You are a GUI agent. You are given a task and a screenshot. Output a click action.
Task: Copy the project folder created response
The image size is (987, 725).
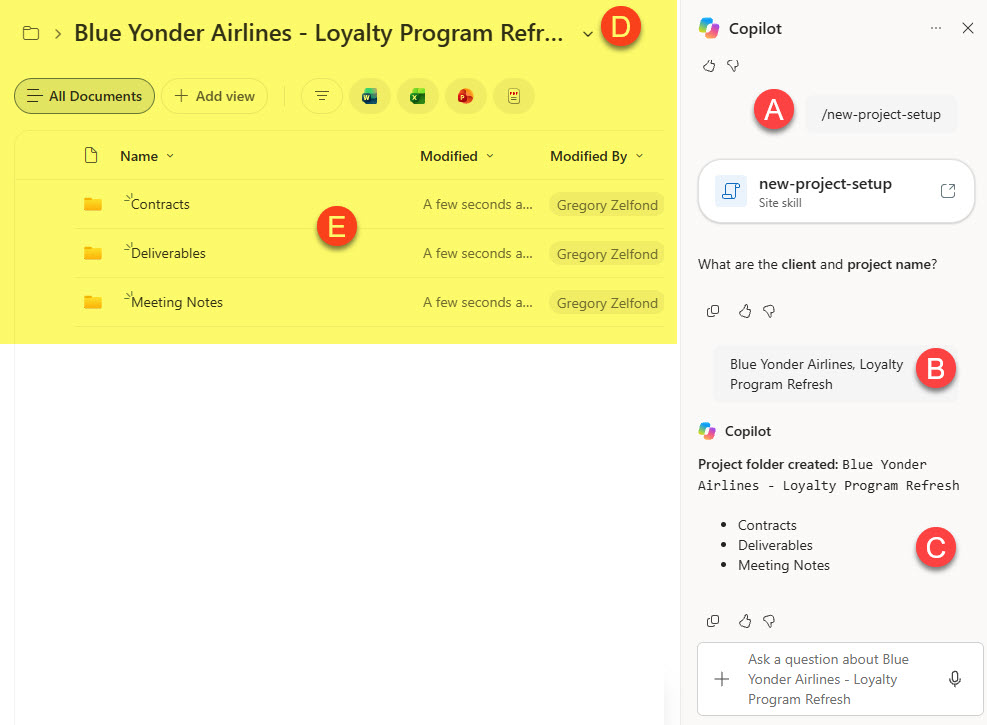pyautogui.click(x=713, y=621)
